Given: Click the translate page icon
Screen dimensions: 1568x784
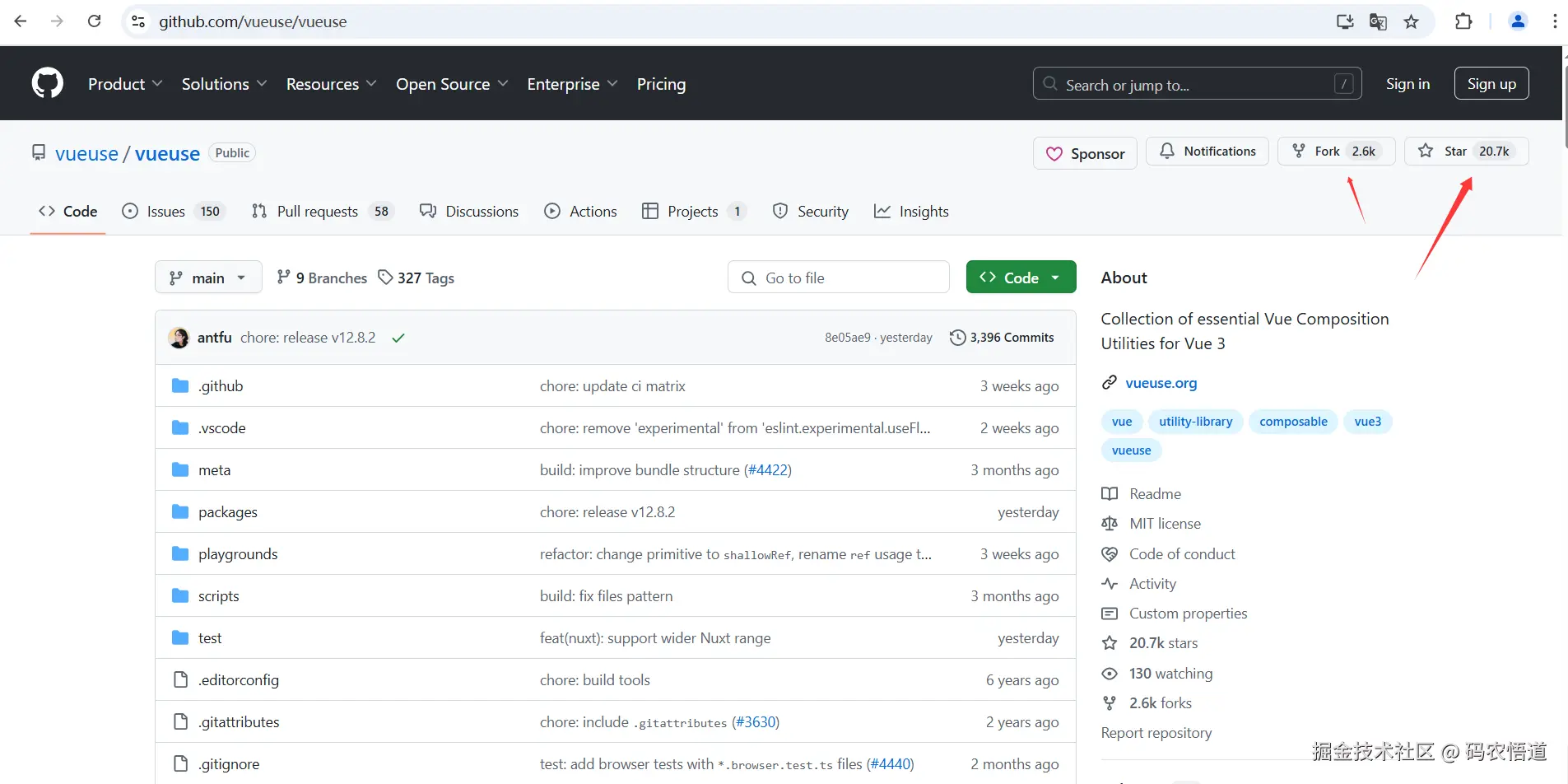Looking at the screenshot, I should [1378, 22].
